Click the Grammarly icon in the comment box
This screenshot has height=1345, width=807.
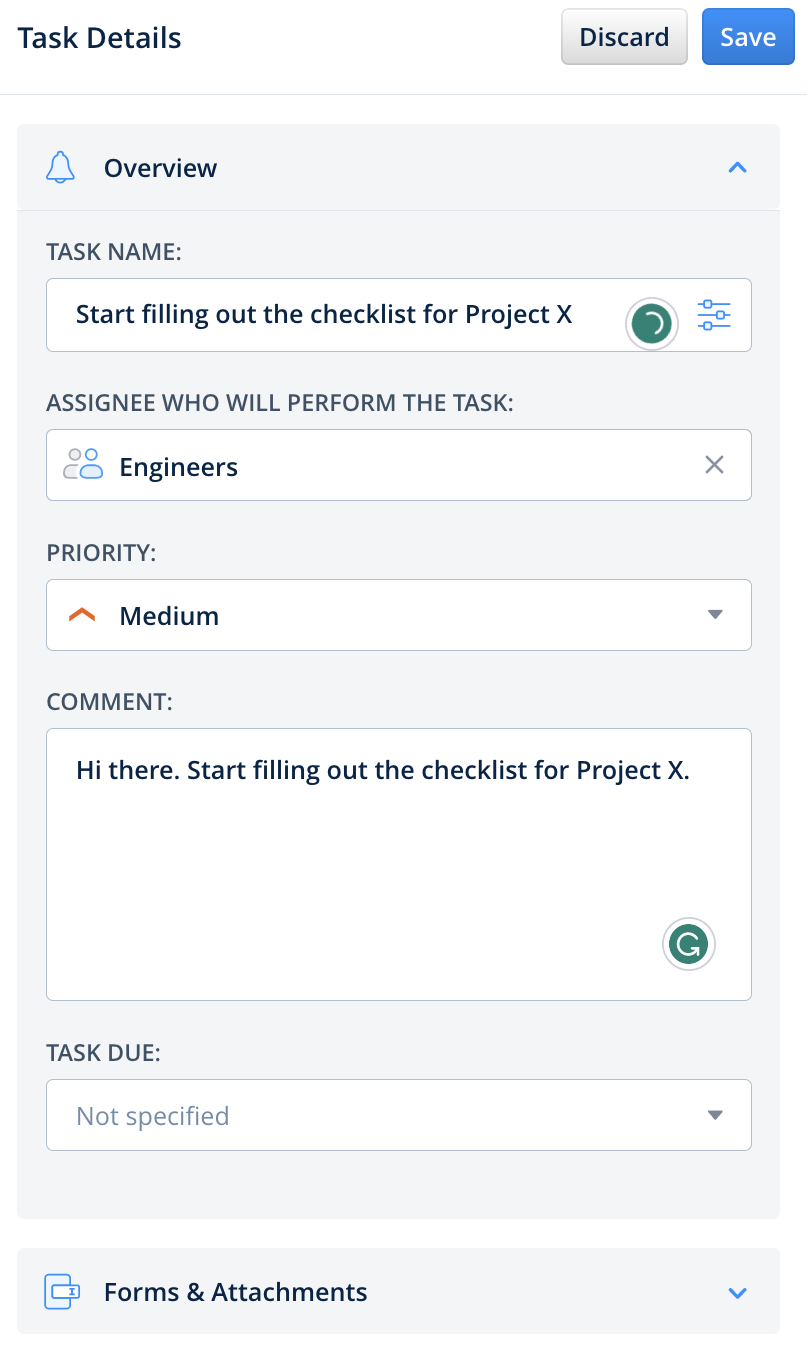689,943
